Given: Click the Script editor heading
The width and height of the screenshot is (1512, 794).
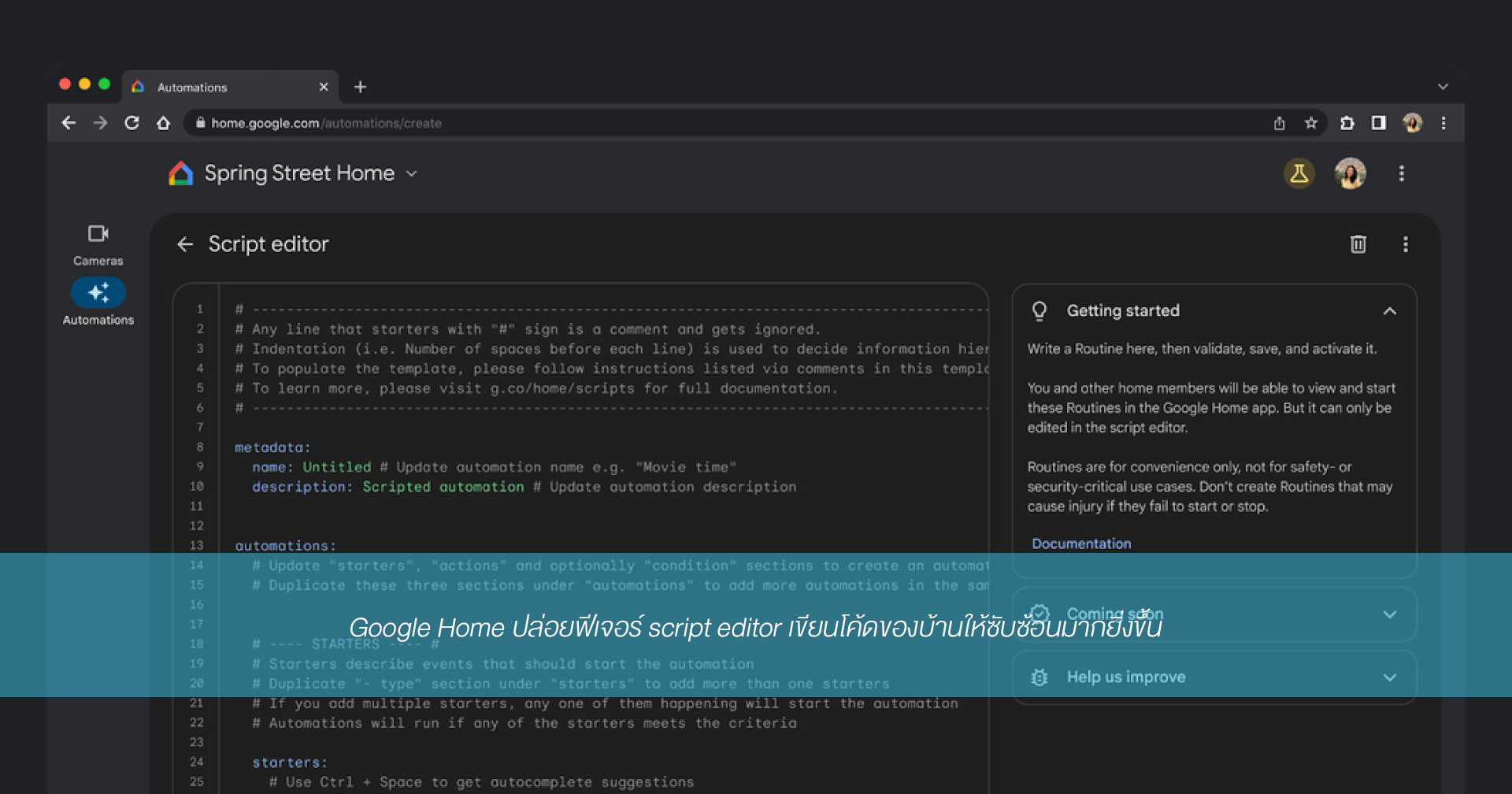Looking at the screenshot, I should [269, 244].
